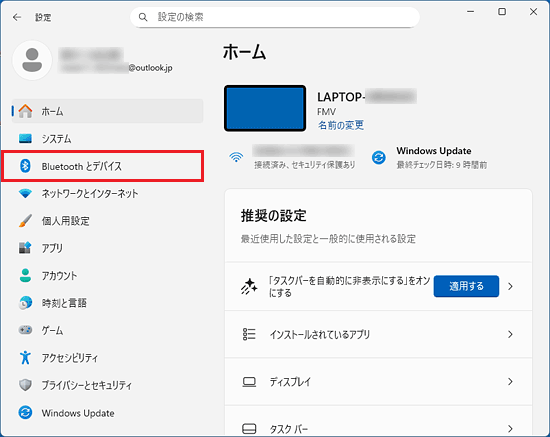Click the Bluetooth icon in sidebar

click(25, 166)
